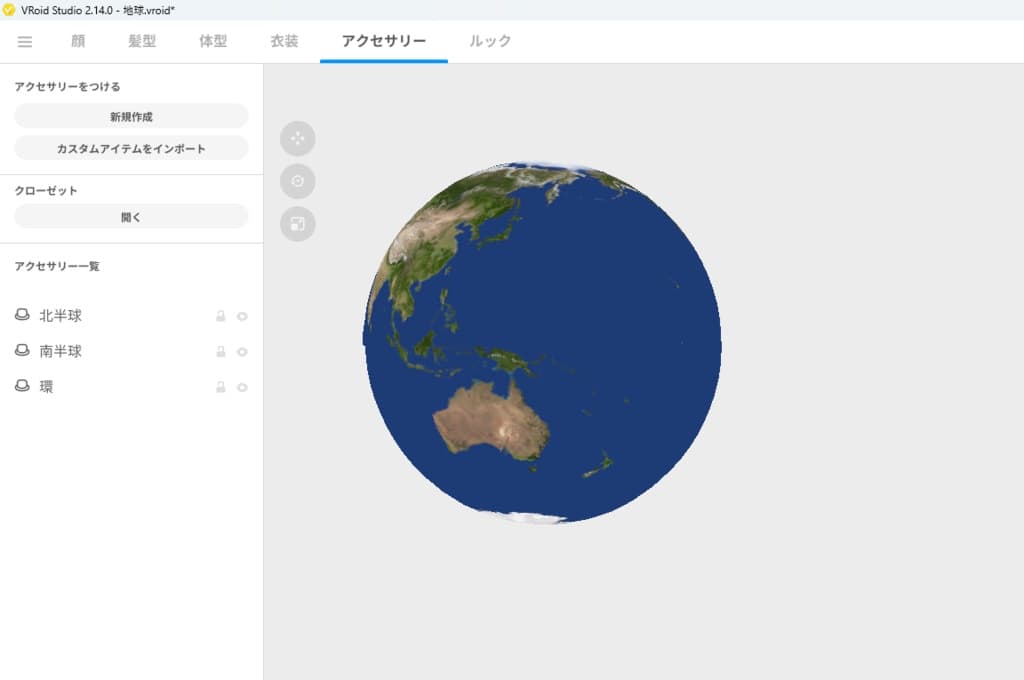
Task: Toggle visibility eye for 北半球
Action: 242,316
